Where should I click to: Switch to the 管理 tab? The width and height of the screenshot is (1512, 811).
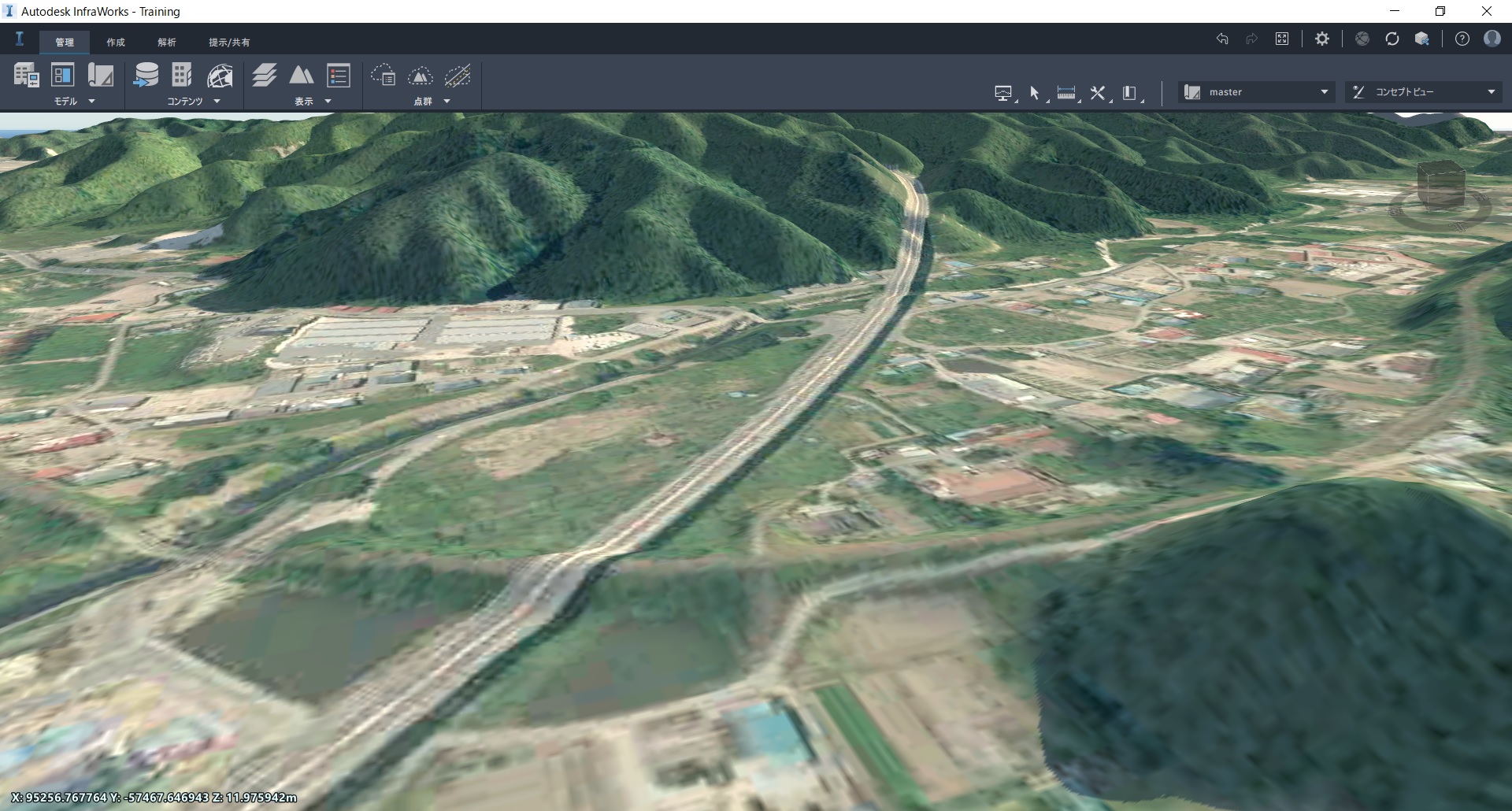pos(65,43)
